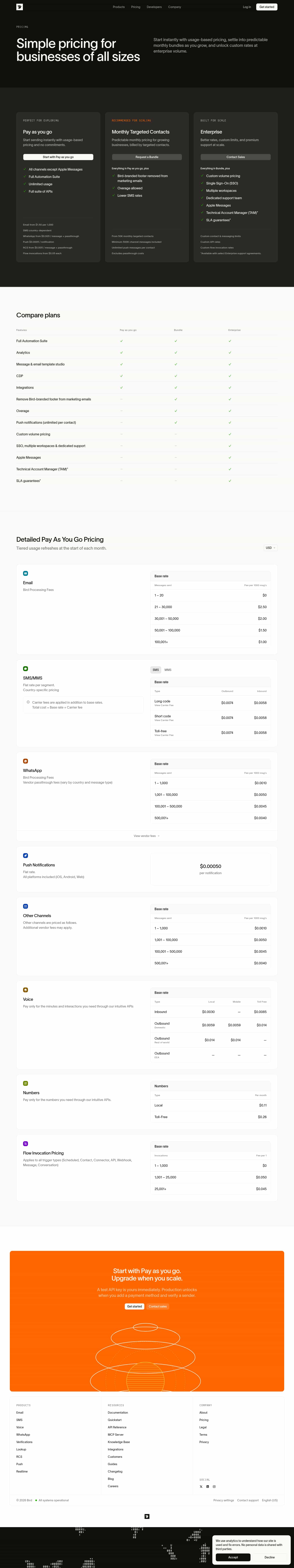This screenshot has width=294, height=1568.
Task: Open the Developers menu
Action: pos(154,7)
